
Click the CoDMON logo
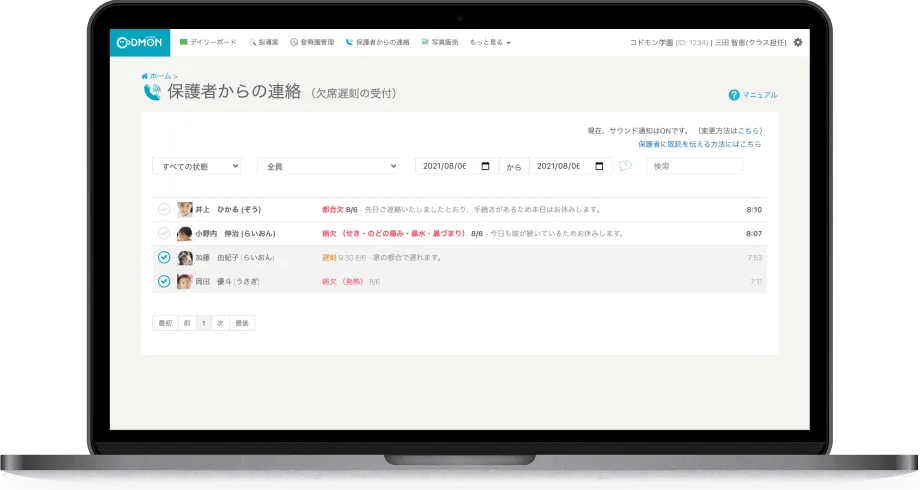tap(139, 42)
